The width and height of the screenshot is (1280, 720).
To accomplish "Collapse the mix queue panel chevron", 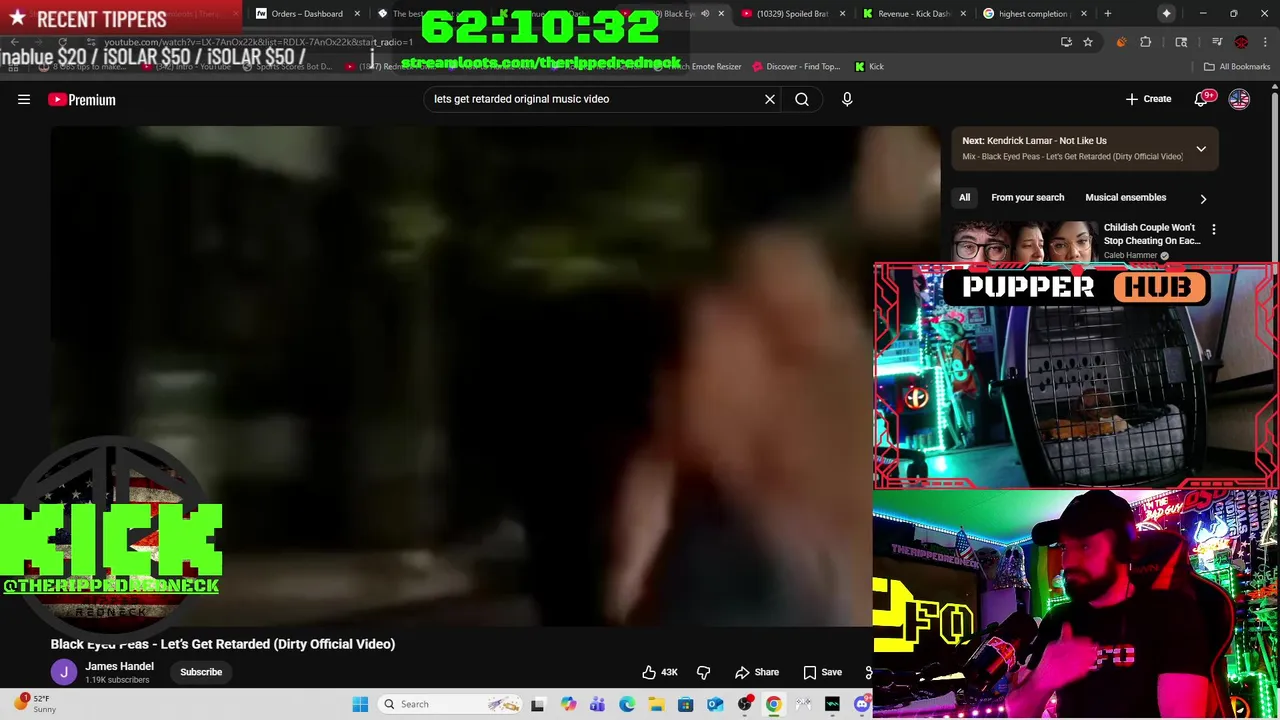I will (1201, 149).
